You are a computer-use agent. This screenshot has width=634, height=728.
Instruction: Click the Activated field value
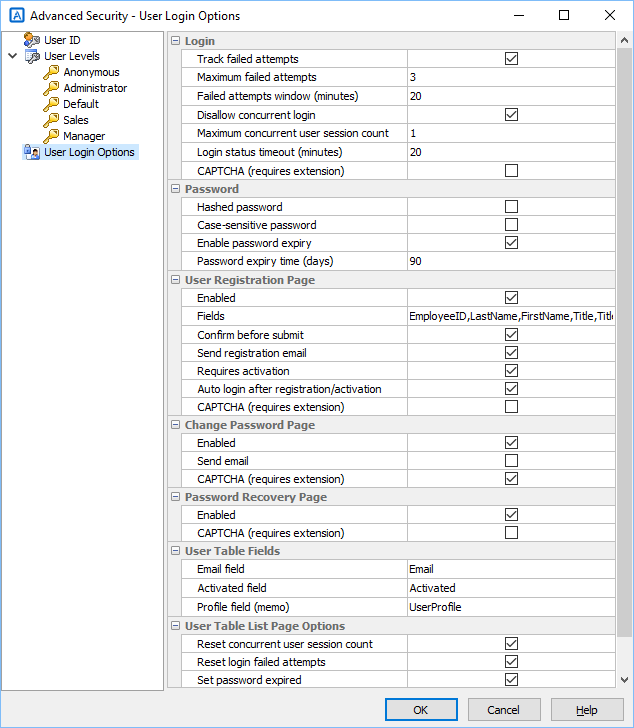511,588
